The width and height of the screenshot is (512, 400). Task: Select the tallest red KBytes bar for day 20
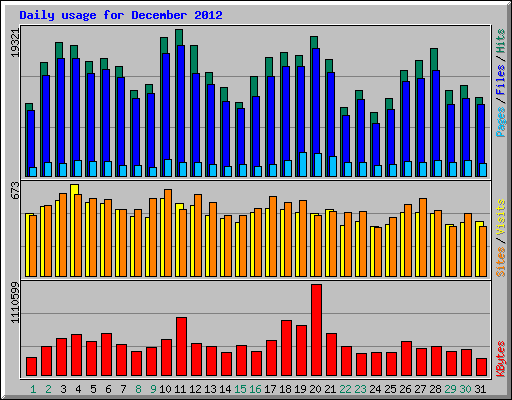316,330
